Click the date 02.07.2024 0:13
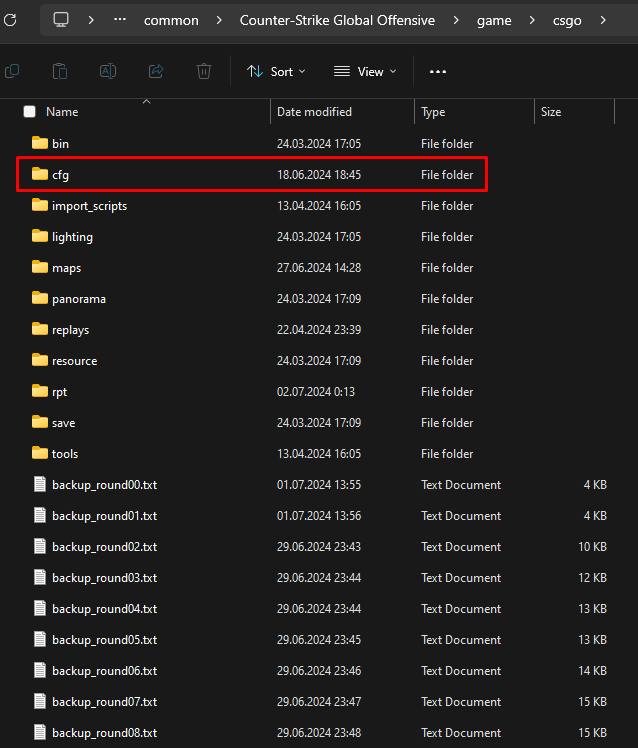This screenshot has height=748, width=638. tap(316, 392)
